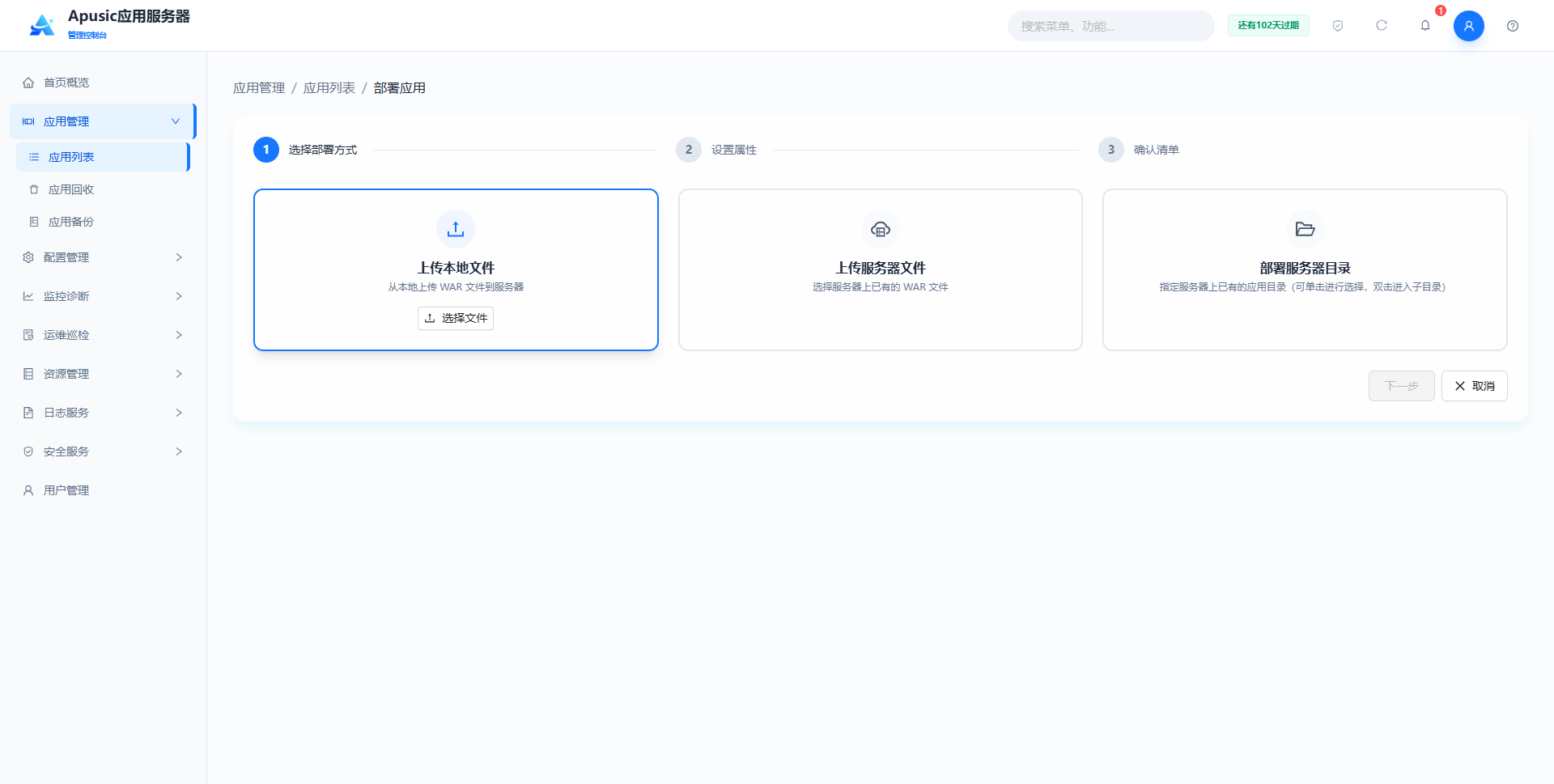Select the 上传服务器文件 deployment card

click(x=881, y=269)
